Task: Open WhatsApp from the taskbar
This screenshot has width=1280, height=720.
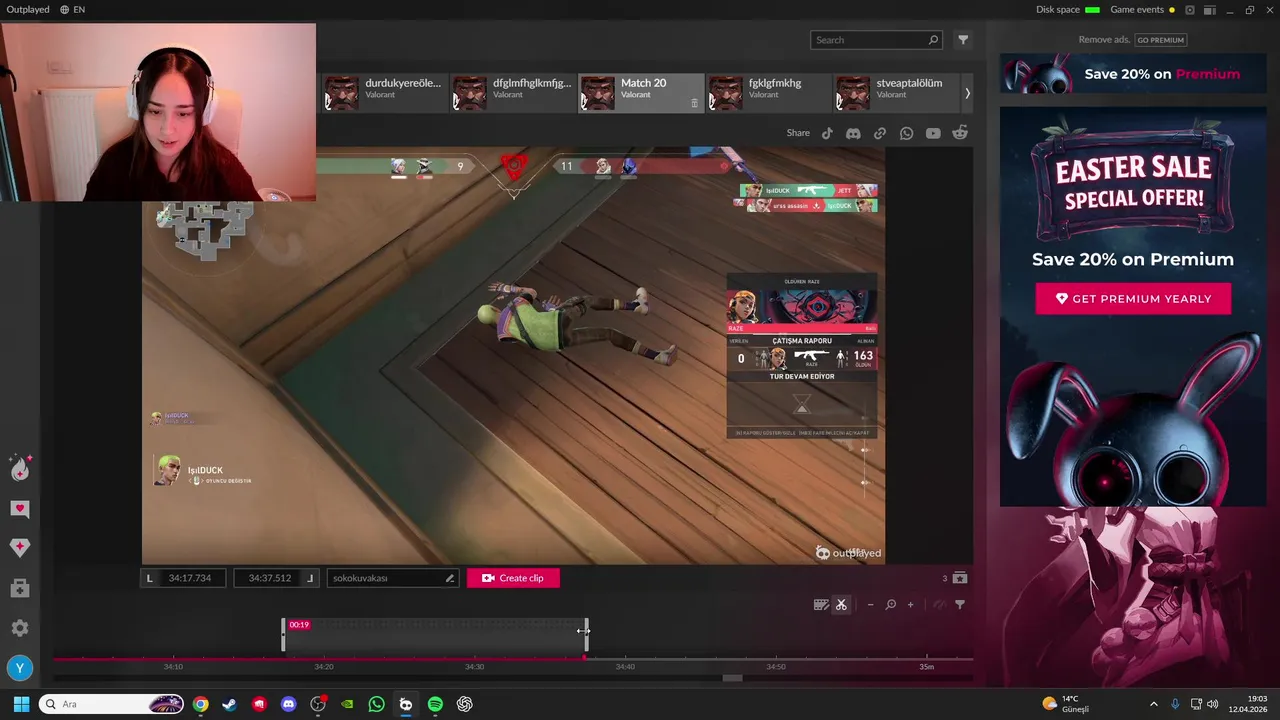Action: click(x=376, y=704)
